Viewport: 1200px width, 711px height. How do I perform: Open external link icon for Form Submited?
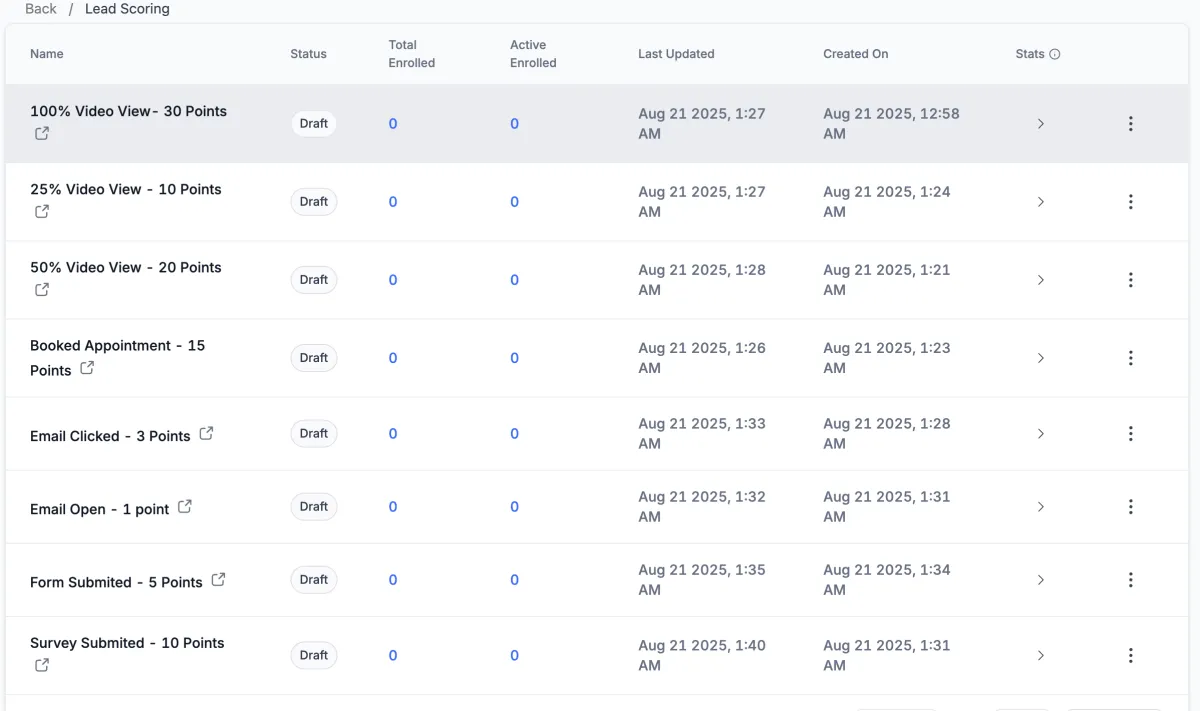218,580
